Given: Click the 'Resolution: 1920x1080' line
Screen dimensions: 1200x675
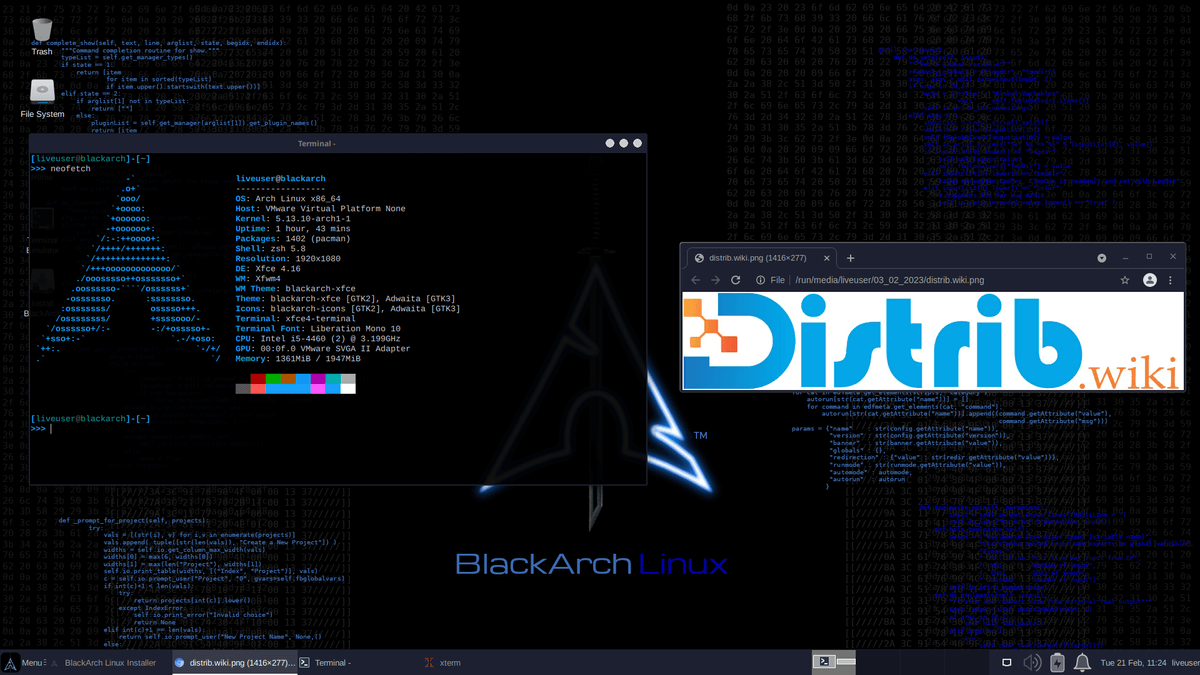Looking at the screenshot, I should [289, 259].
